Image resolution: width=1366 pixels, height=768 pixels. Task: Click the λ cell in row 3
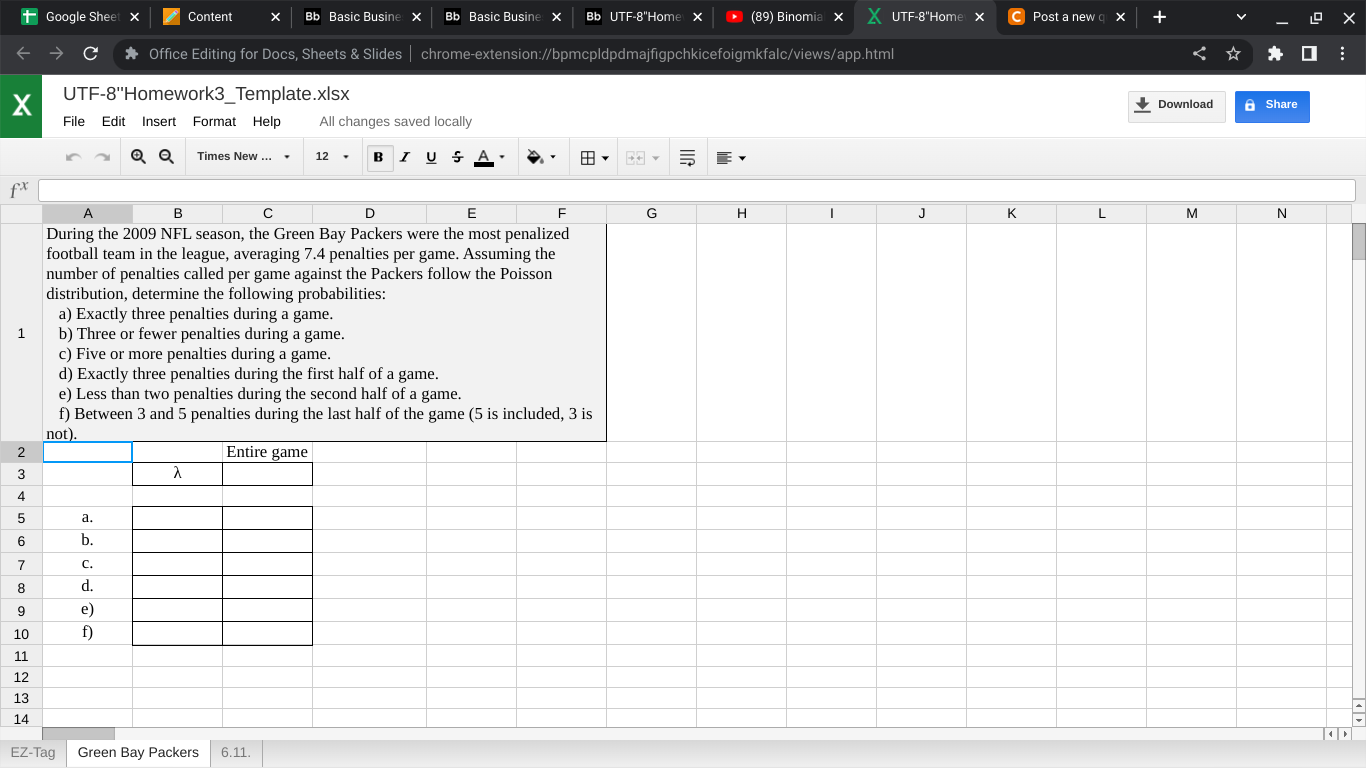[x=177, y=474]
